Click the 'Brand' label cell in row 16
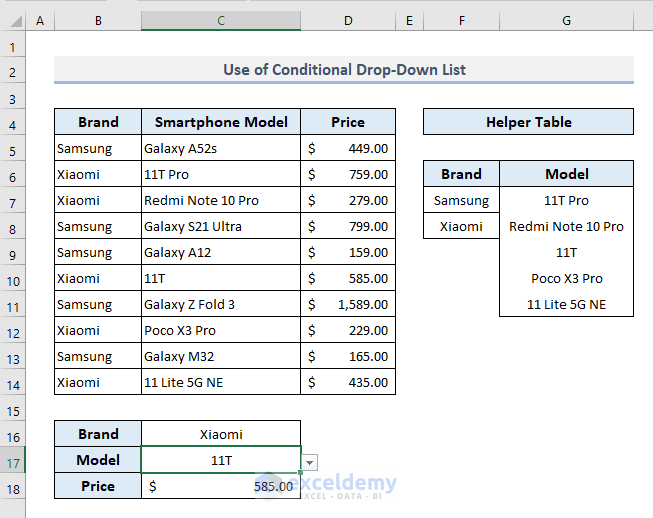This screenshot has width=653, height=518. coord(98,434)
